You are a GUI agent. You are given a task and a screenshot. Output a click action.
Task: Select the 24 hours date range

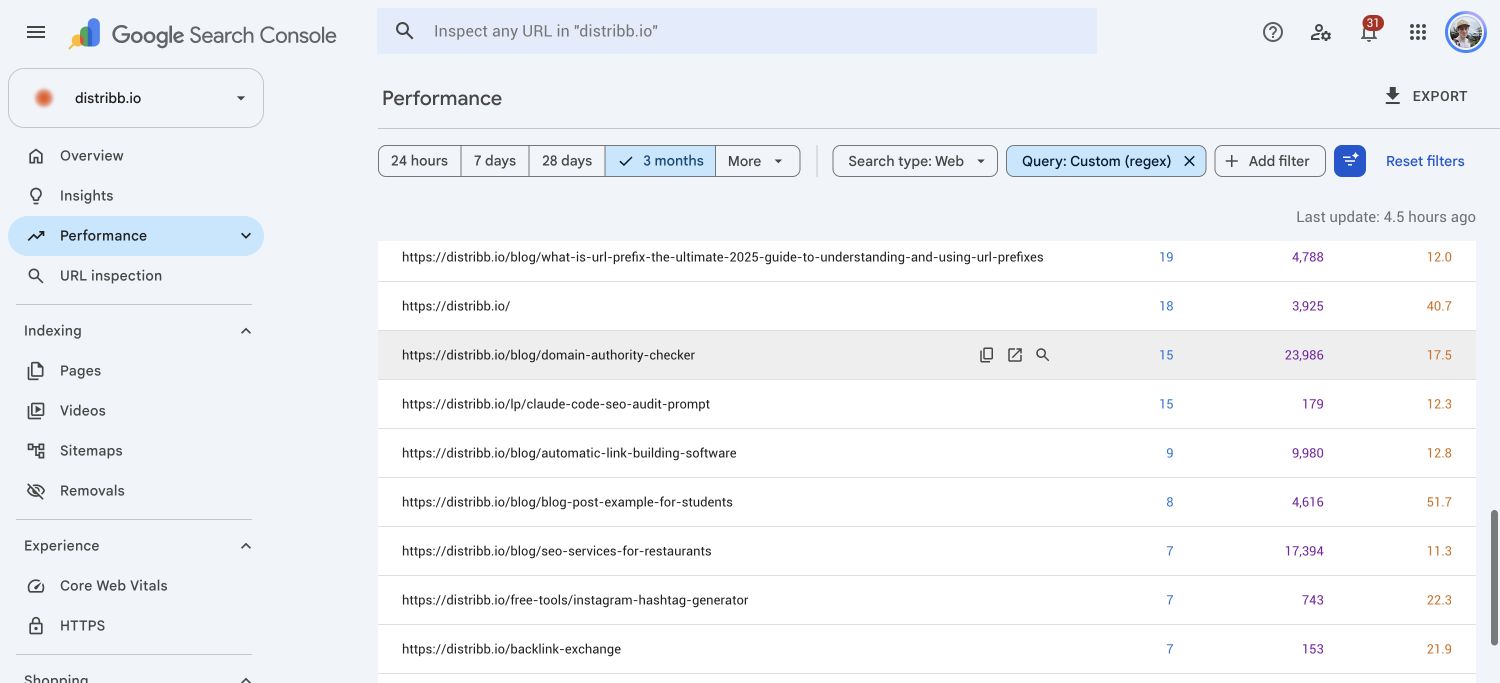(419, 161)
